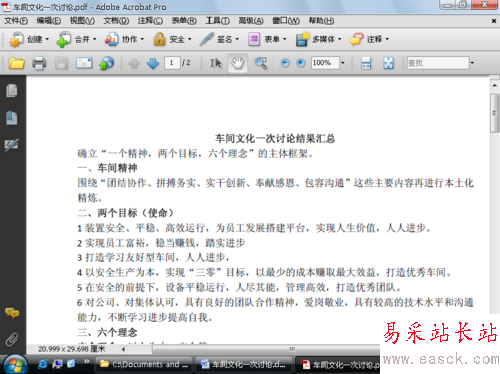Open the 注释(C) menu
The height and width of the screenshot is (374, 500).
(150, 21)
